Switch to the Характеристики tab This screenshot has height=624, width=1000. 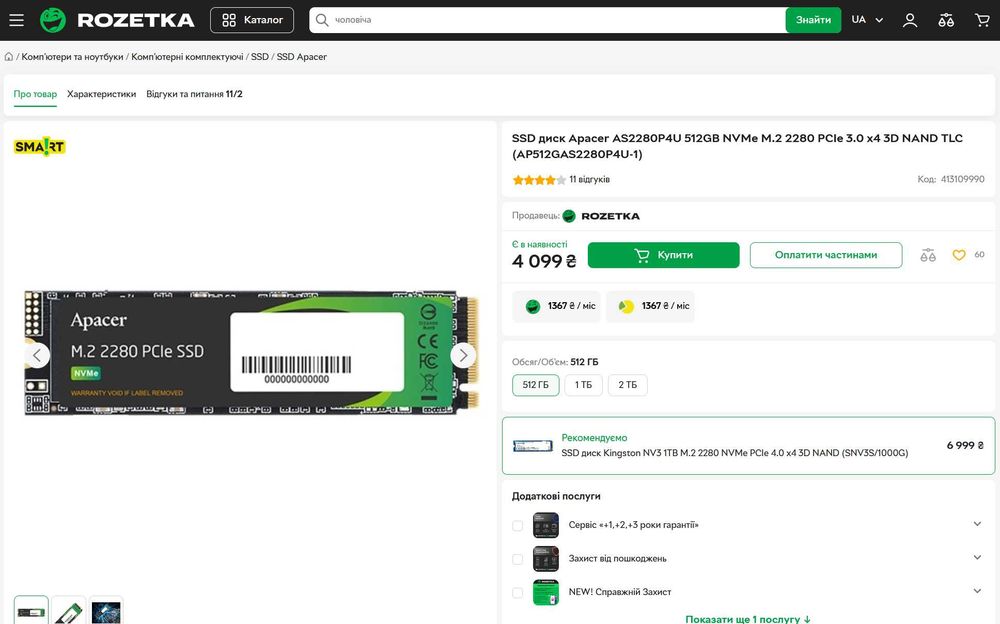(101, 94)
